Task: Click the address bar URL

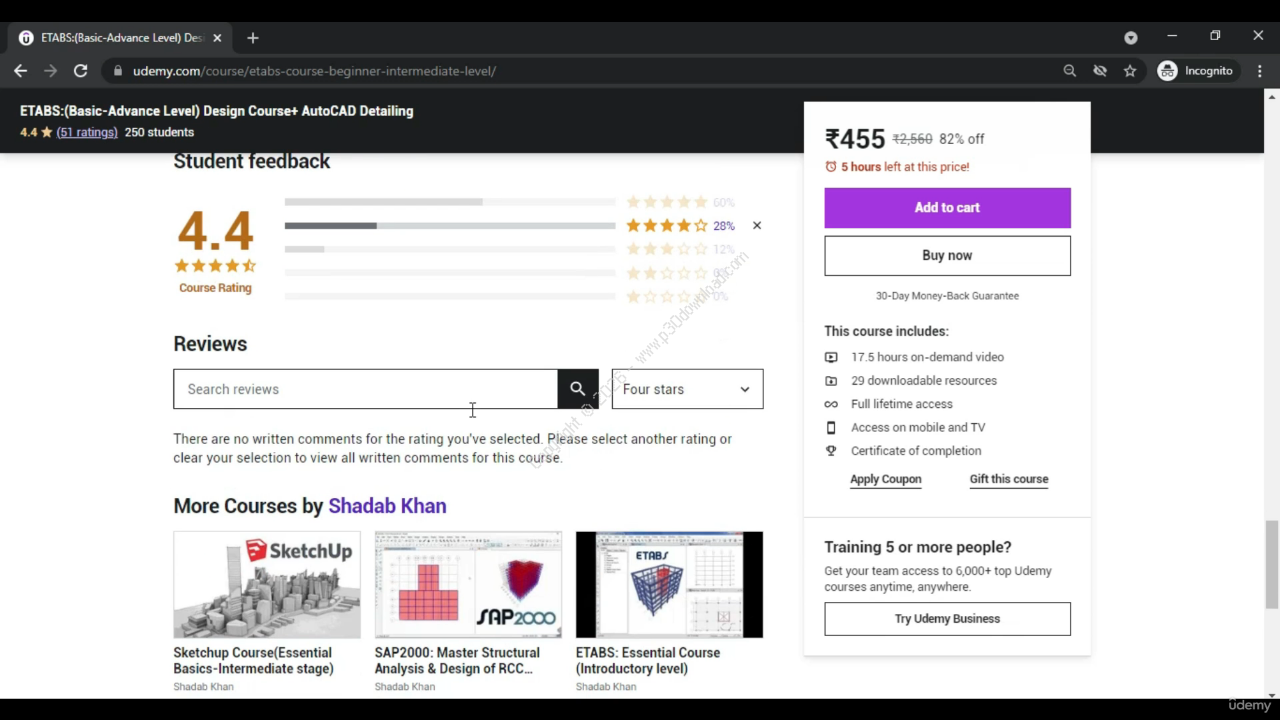Action: pyautogui.click(x=314, y=71)
